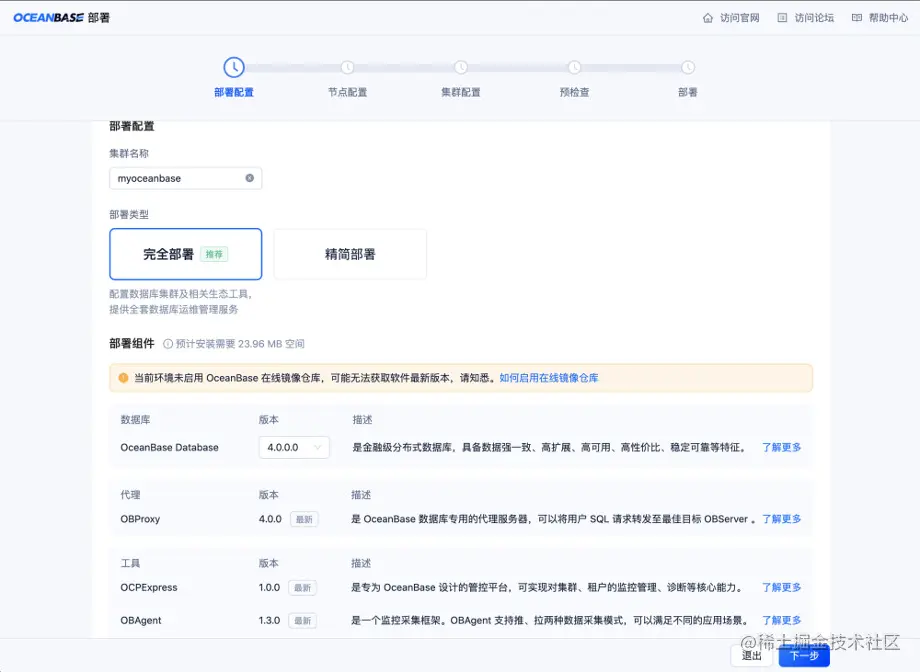920x672 pixels.
Task: Click the 节点配置 step label
Action: 347,92
